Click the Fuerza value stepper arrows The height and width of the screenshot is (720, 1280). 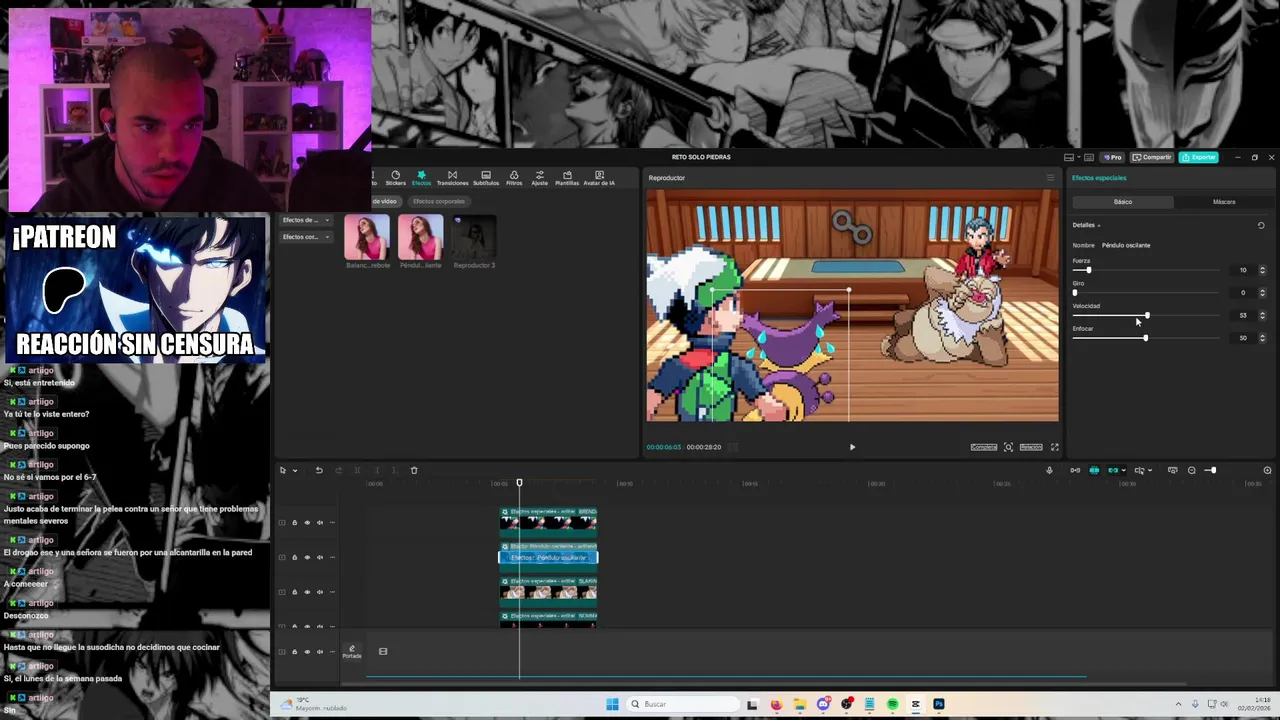tap(1262, 270)
